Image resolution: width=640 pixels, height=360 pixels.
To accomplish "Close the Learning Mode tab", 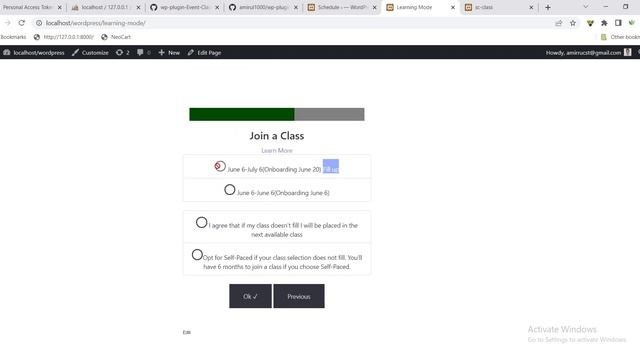I will 453,7.
